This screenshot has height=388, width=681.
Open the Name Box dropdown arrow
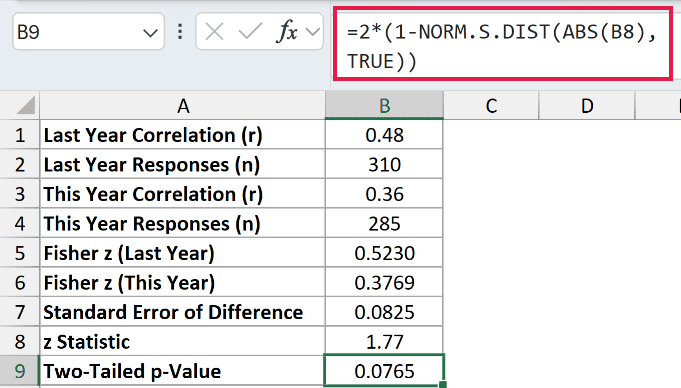[150, 33]
